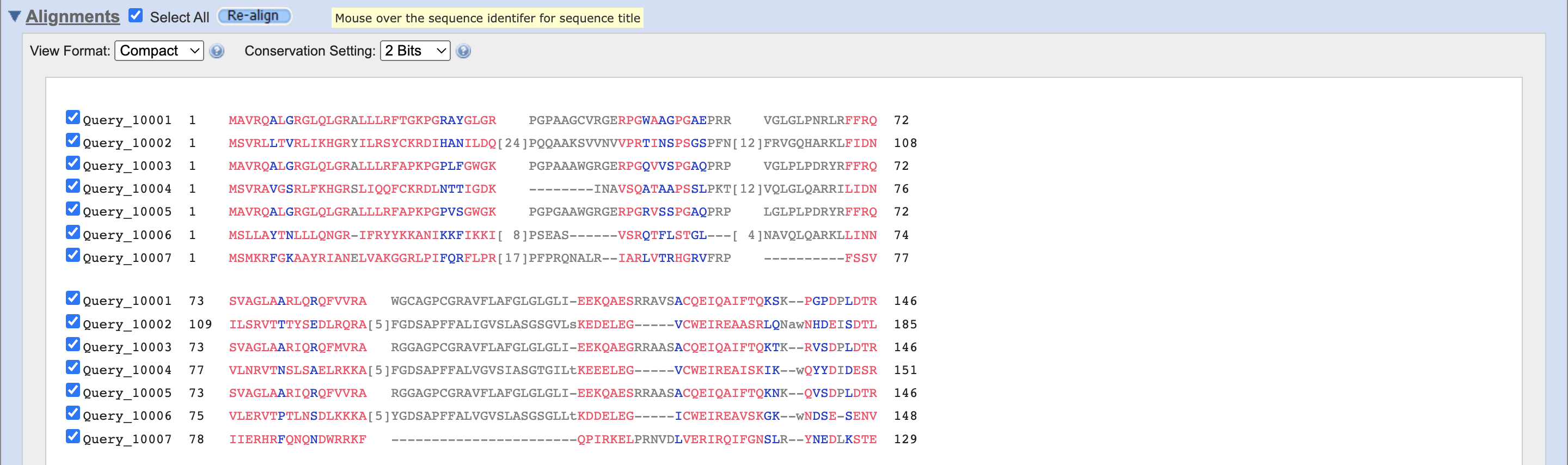Screen dimensions: 1568x465
Task: Click the Conservation Setting label
Action: click(310, 51)
